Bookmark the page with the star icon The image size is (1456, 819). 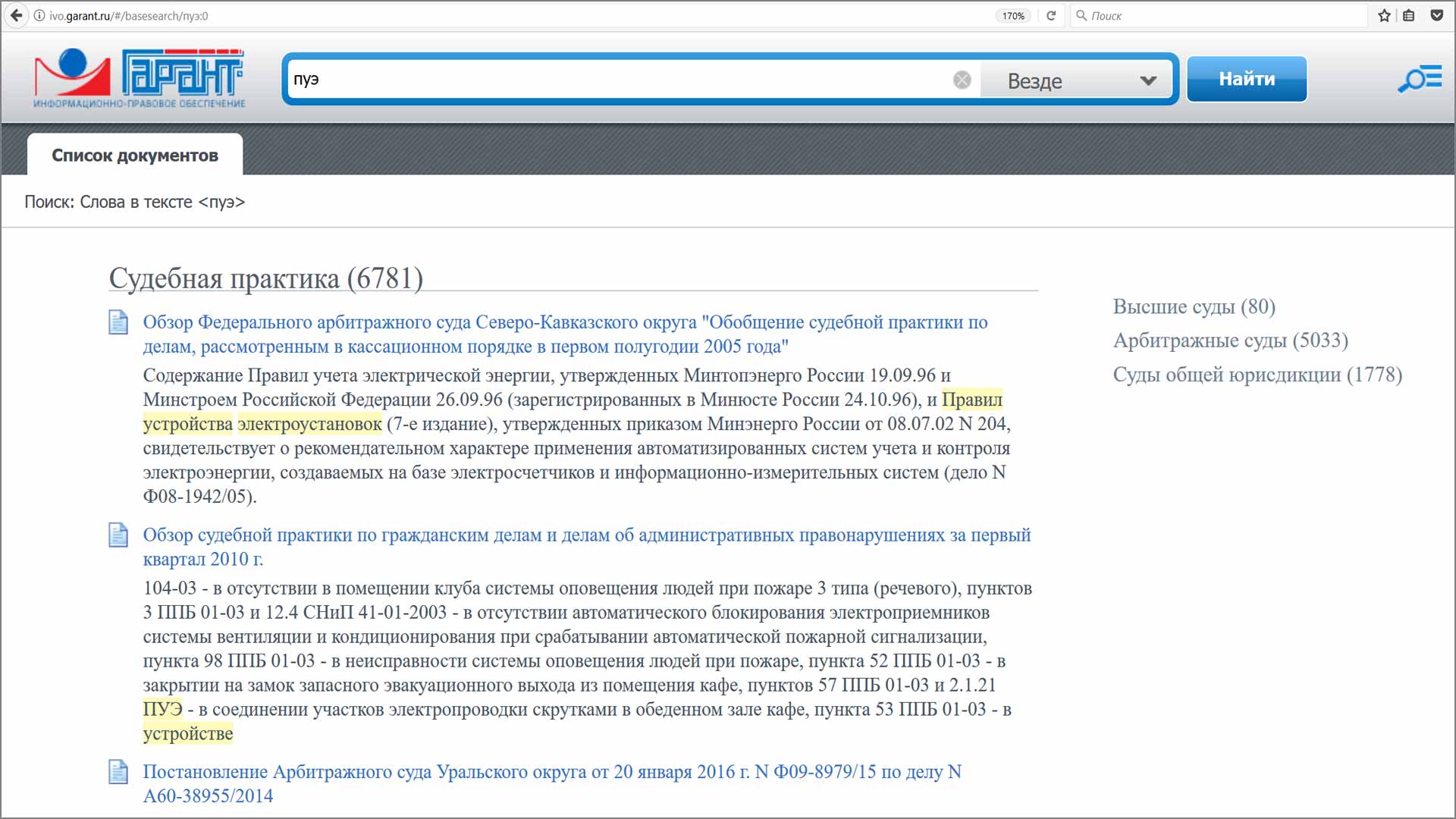coord(1384,15)
